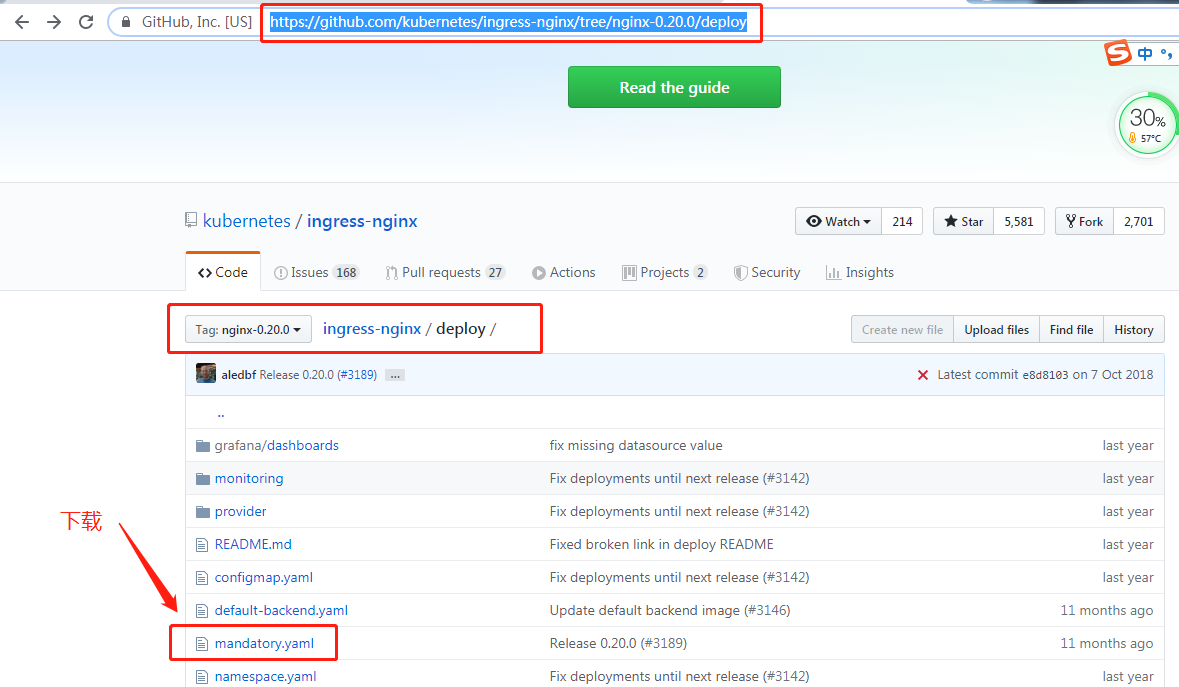
Task: Click the green Read the guide button
Action: point(674,87)
